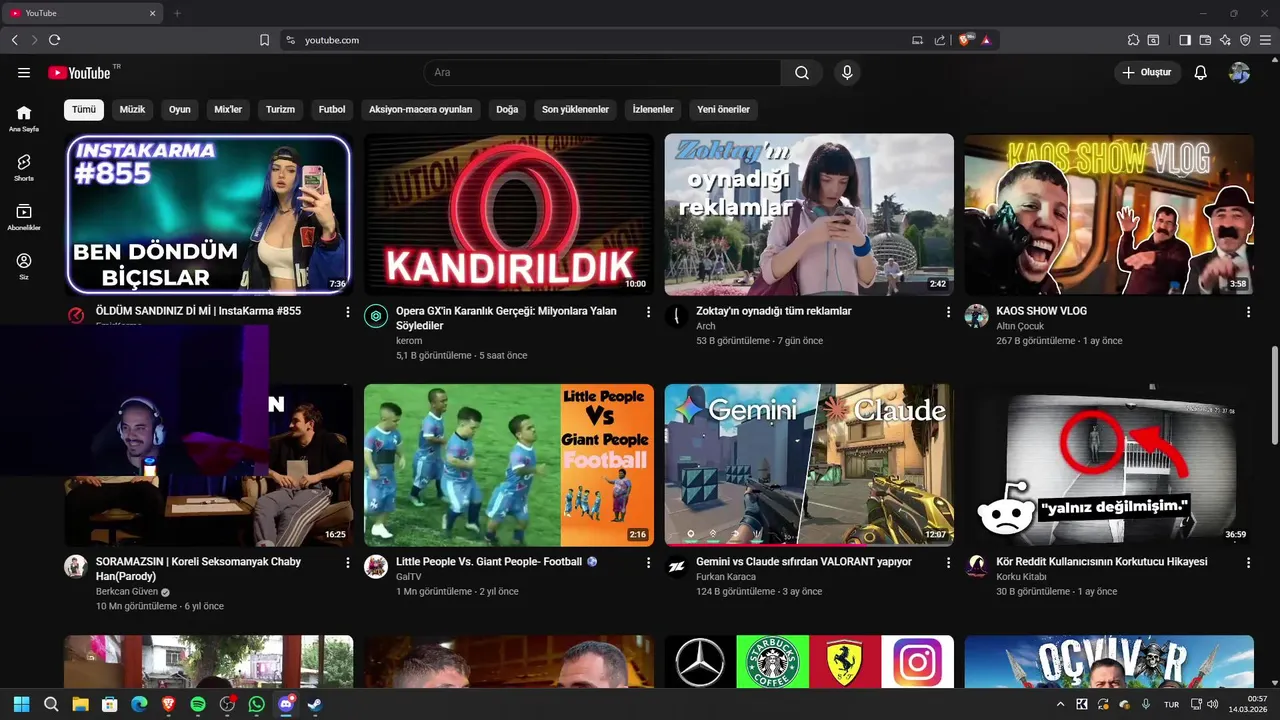The image size is (1280, 720).
Task: Go back with browser back arrow
Action: [14, 40]
